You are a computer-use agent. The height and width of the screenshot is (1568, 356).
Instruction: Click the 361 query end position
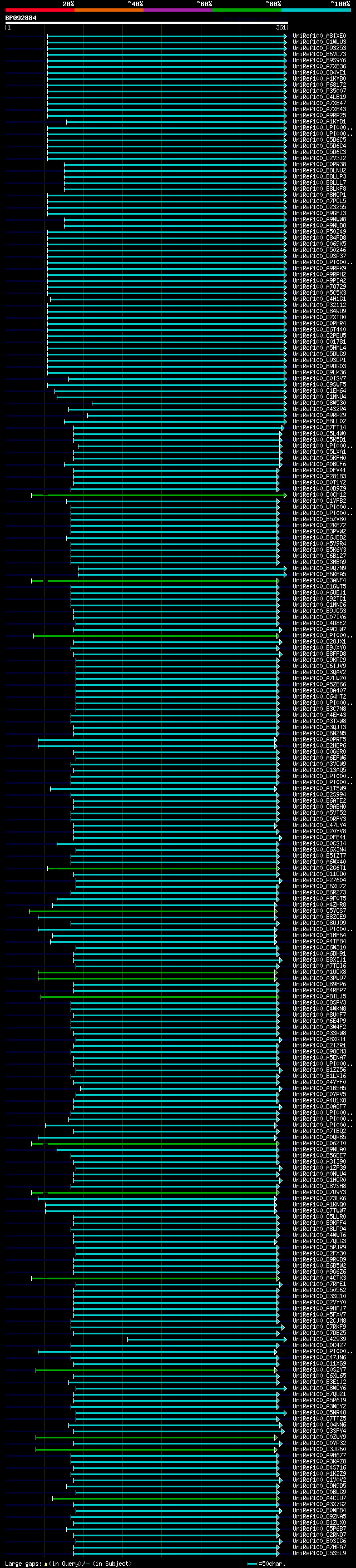click(281, 27)
